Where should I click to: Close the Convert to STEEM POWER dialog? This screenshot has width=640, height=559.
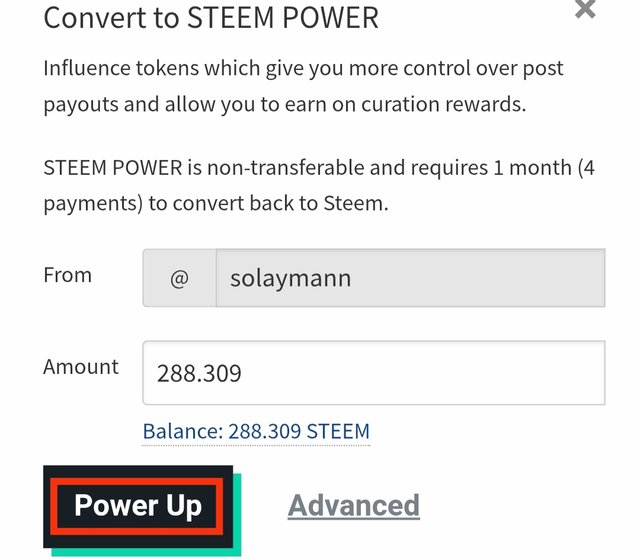click(x=585, y=10)
